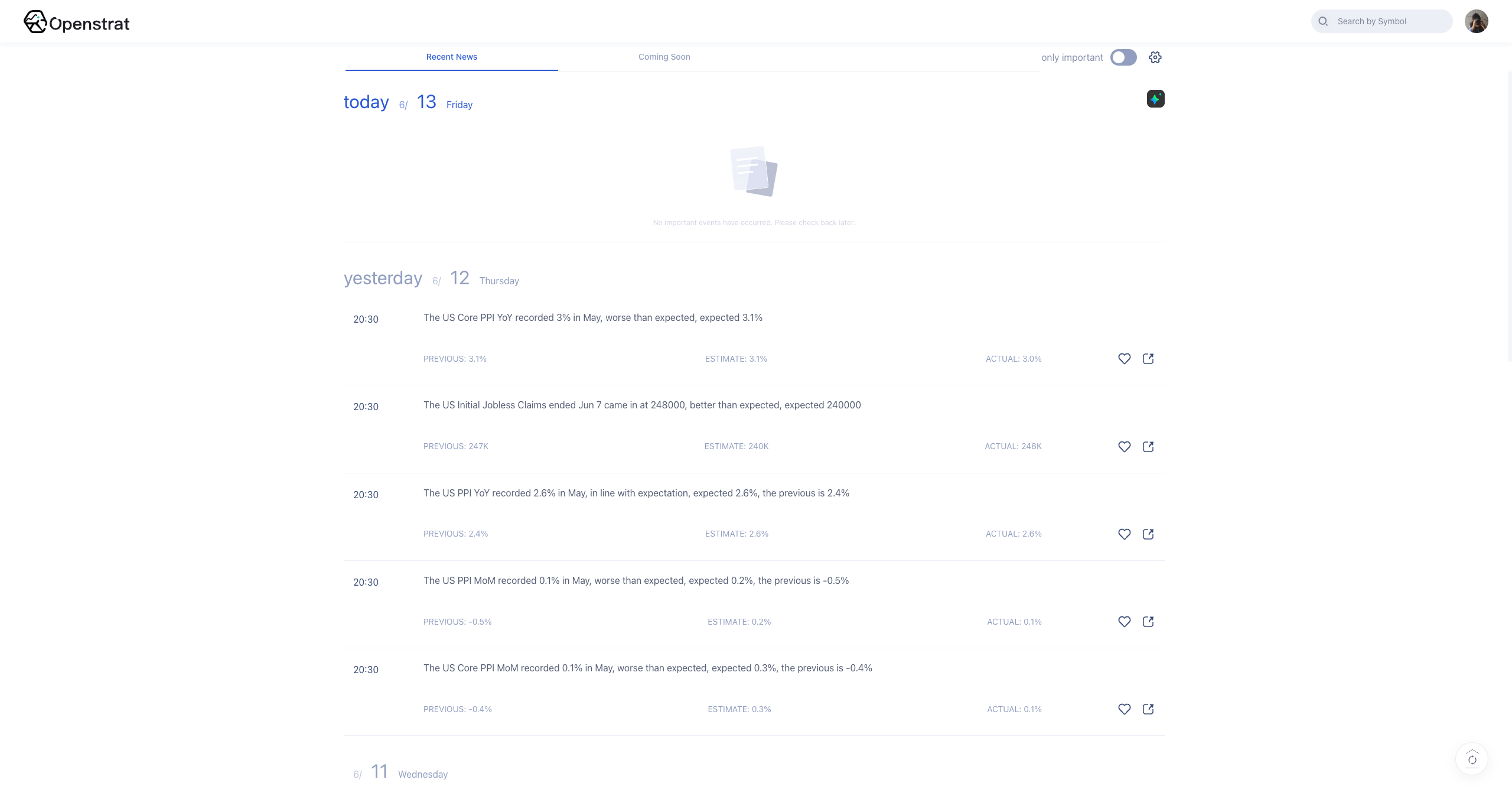Favorite the US PPI YoY 2.6% item

point(1124,534)
